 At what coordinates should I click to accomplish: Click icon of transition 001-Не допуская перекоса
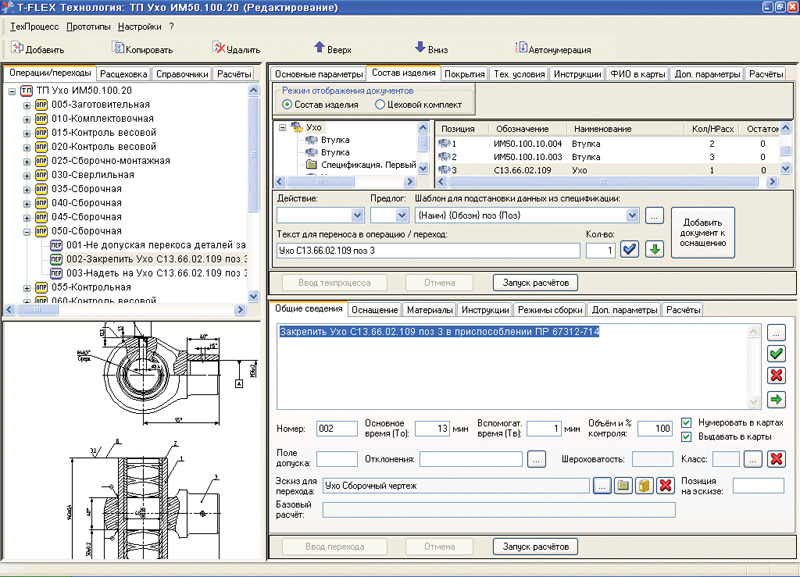56,245
